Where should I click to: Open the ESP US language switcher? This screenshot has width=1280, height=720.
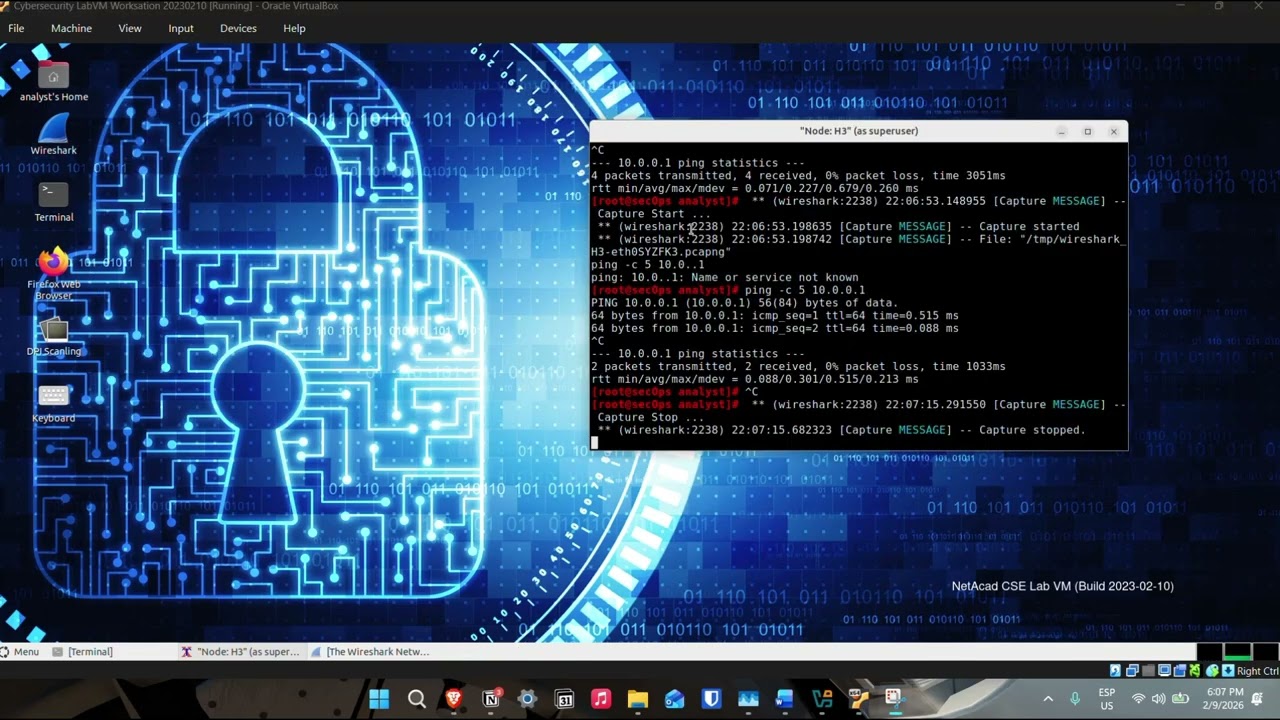1107,699
